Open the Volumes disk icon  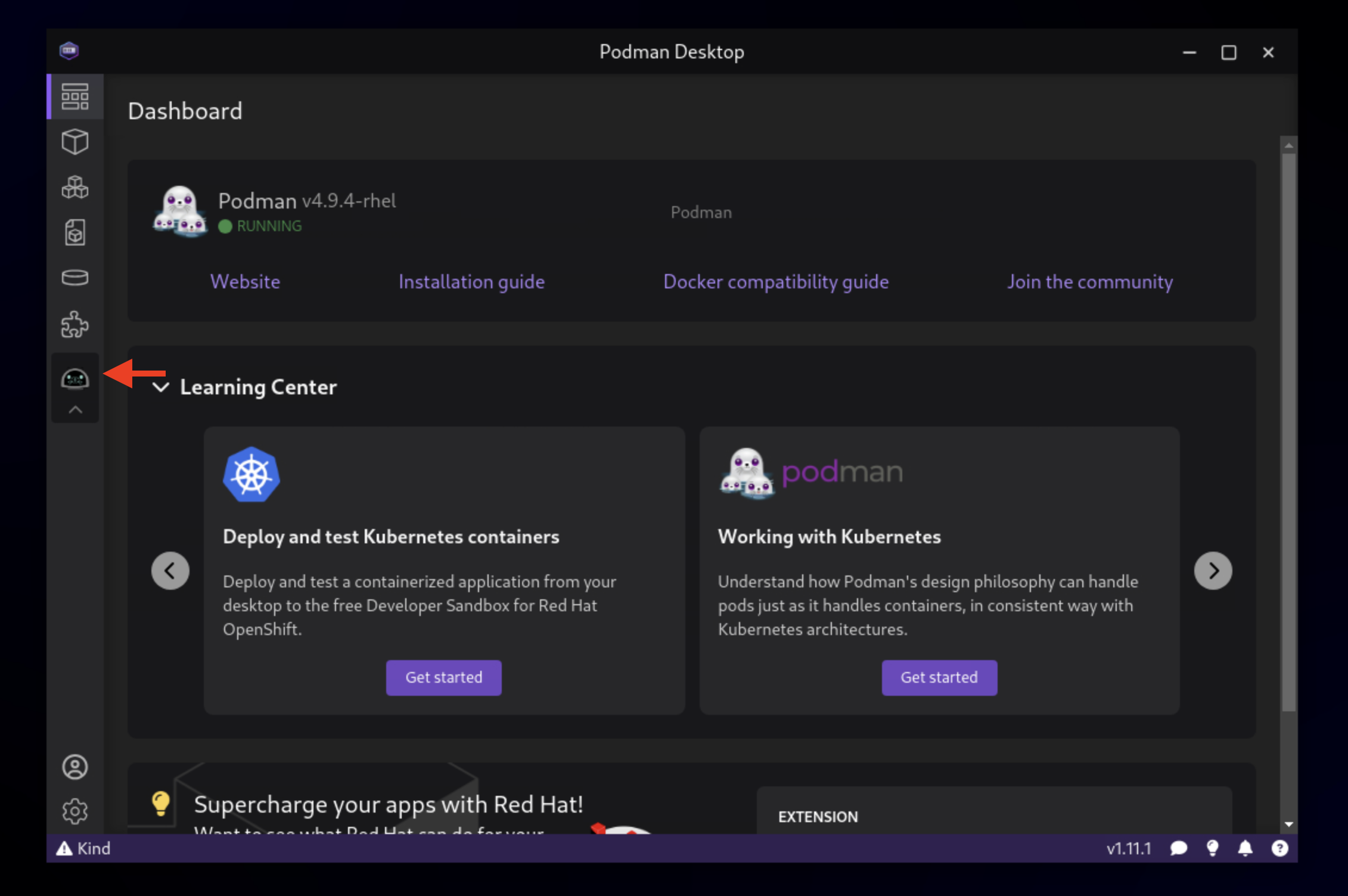tap(75, 278)
